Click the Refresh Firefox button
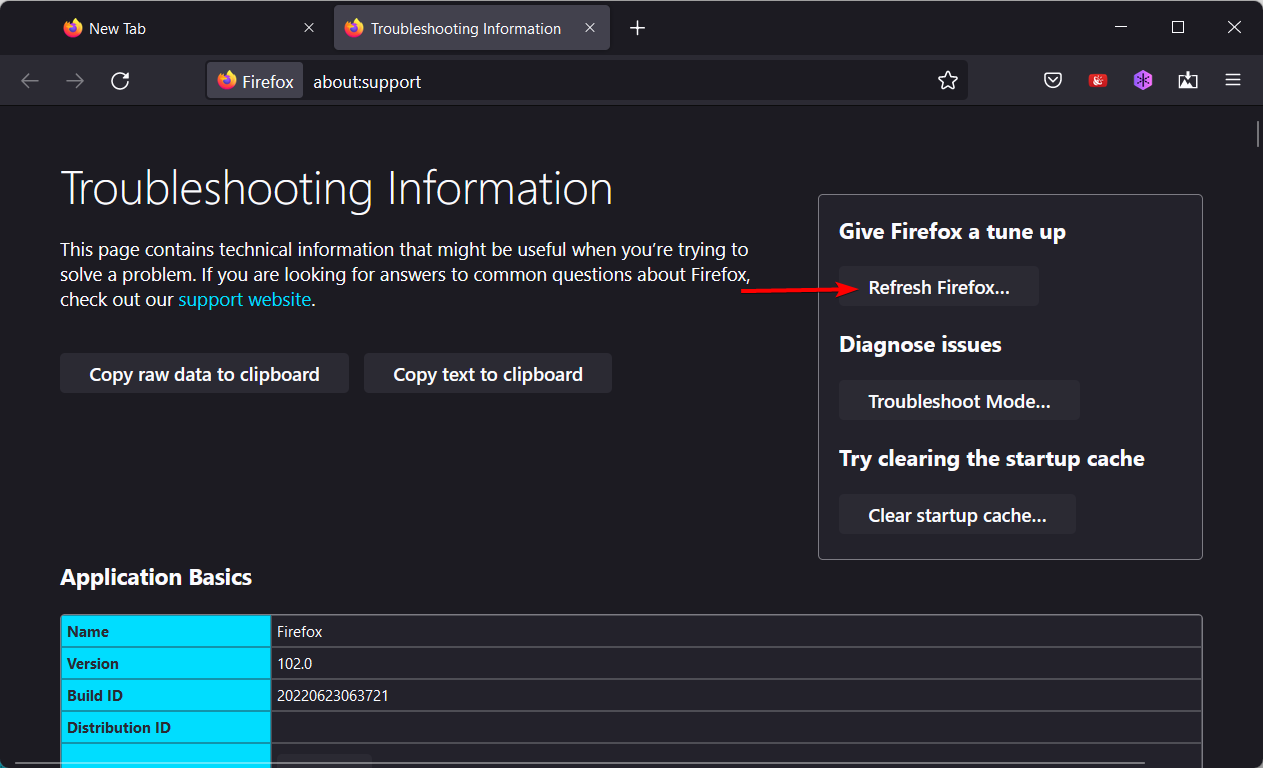1263x768 pixels. pyautogui.click(x=939, y=287)
